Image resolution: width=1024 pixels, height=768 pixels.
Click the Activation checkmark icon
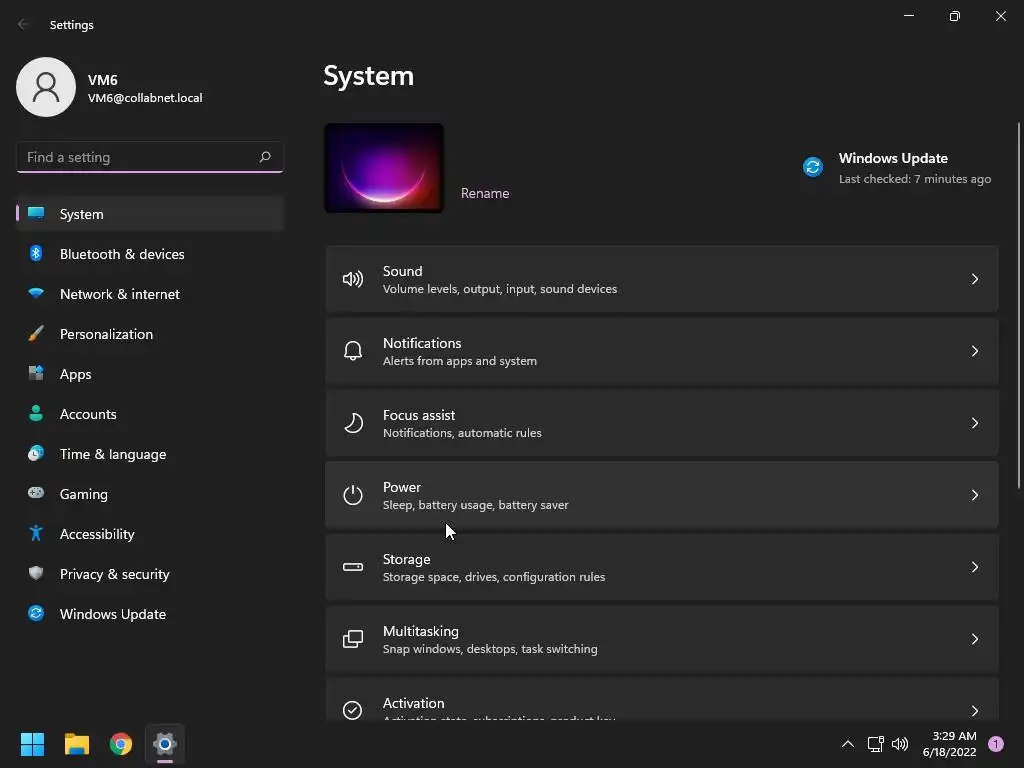[x=353, y=710]
